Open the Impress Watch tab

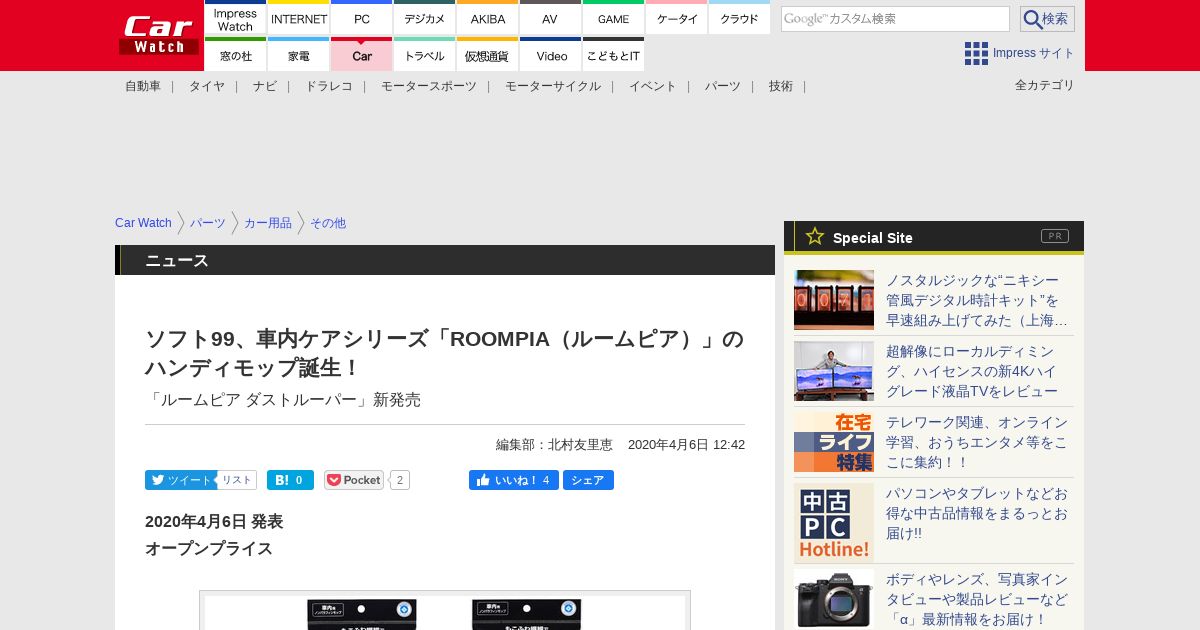235,18
